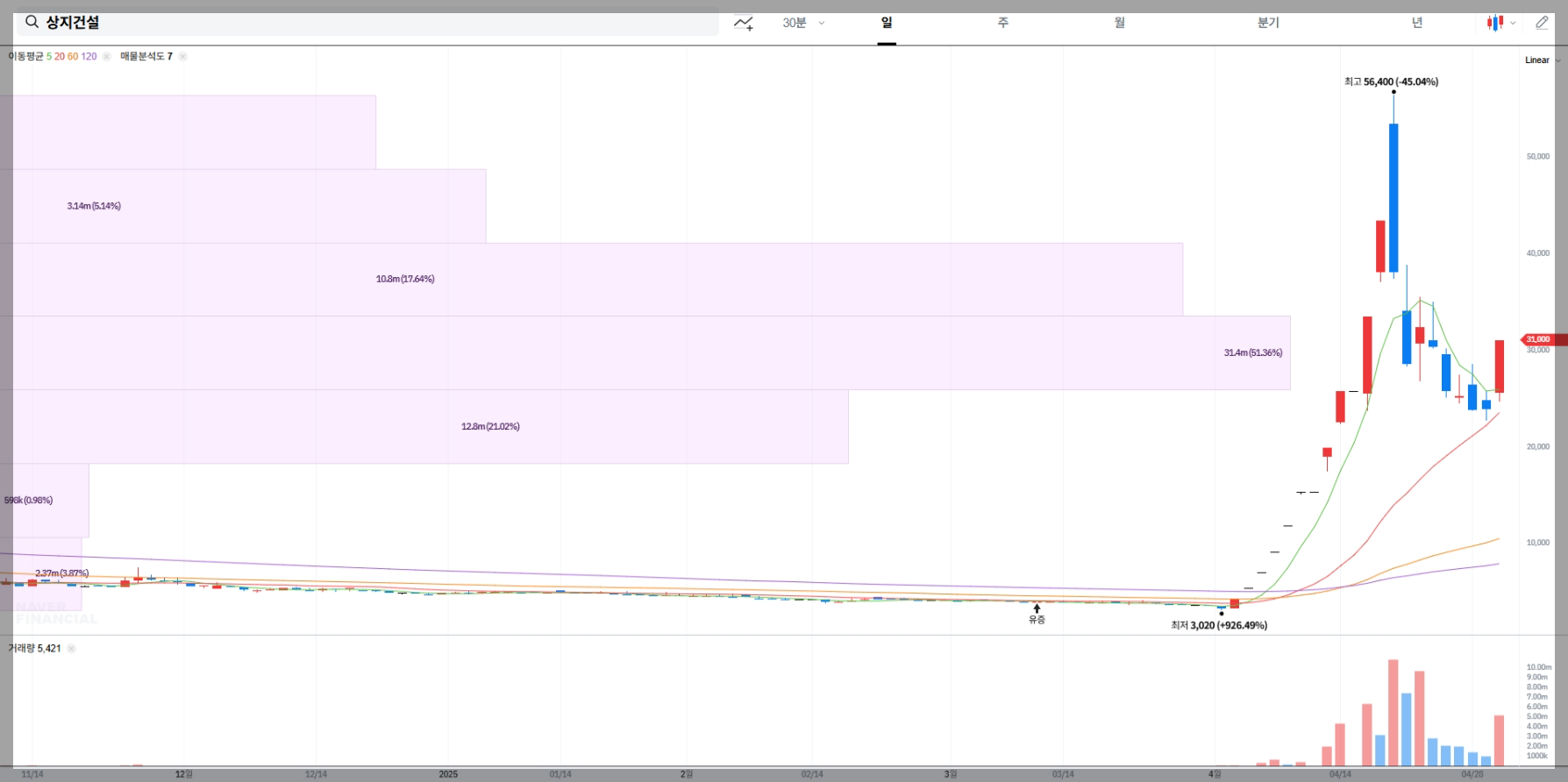Switch to the 주 weekly tab
The image size is (1568, 782).
(x=1002, y=23)
